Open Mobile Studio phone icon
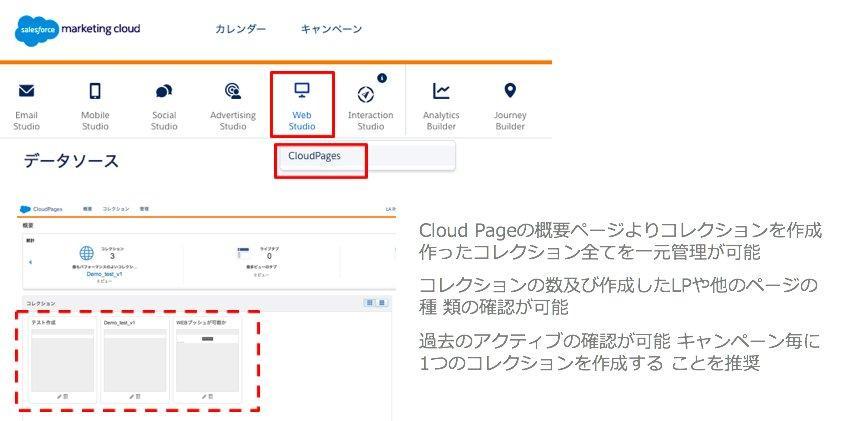The image size is (841, 421). coord(95,91)
